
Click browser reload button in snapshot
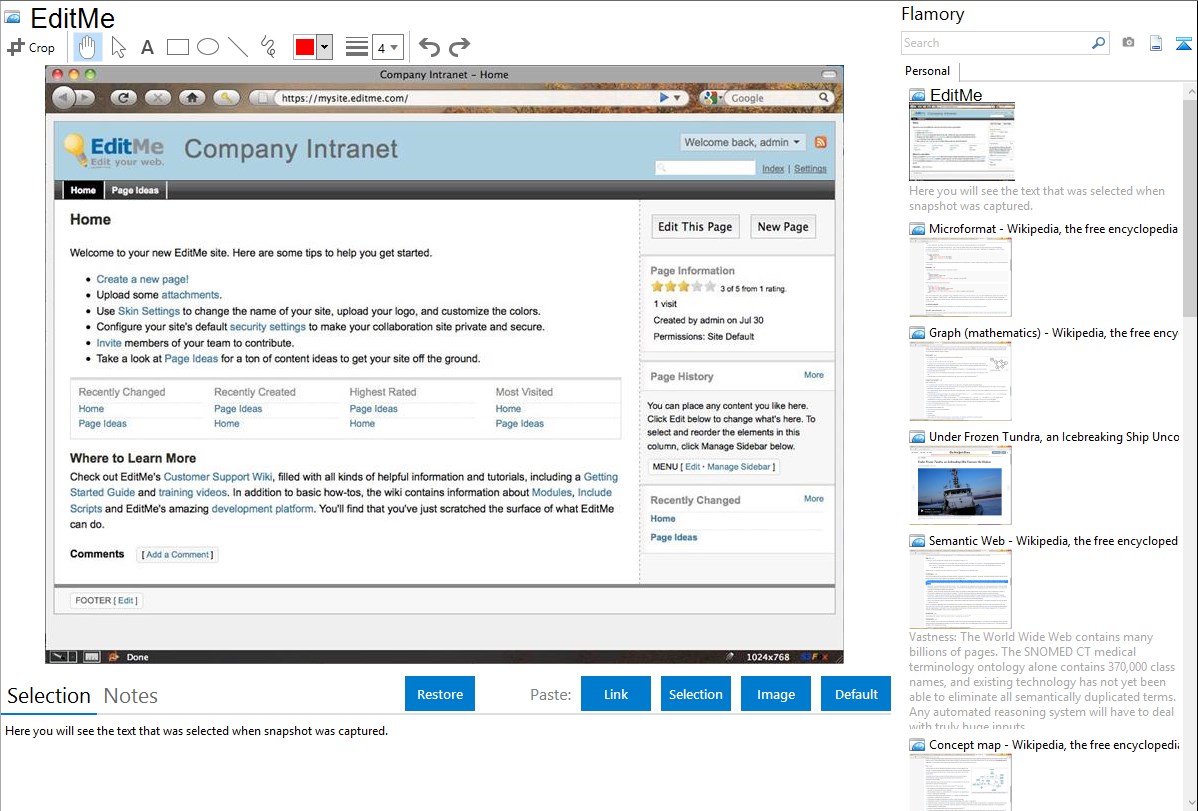123,98
